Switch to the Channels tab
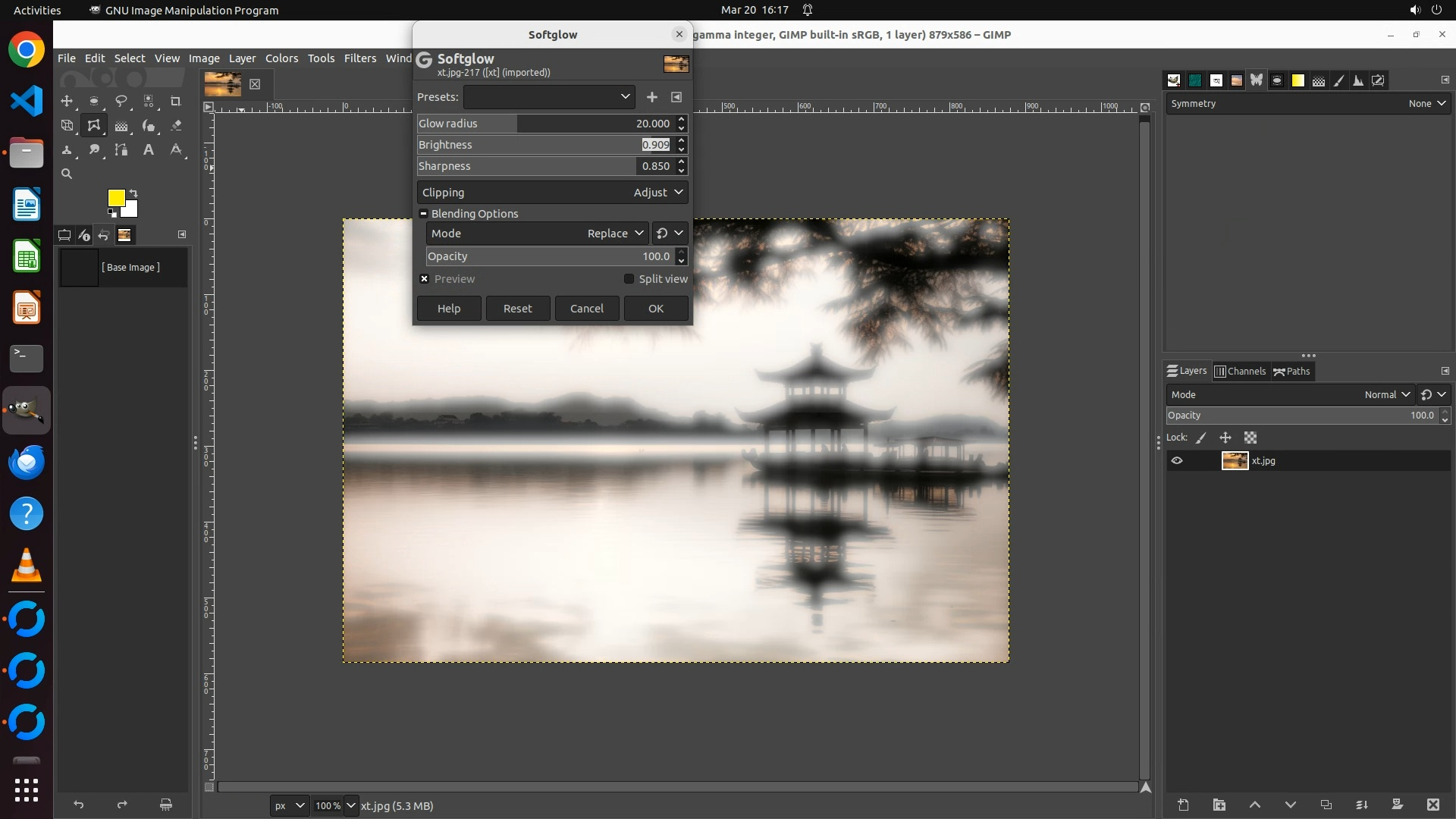The width and height of the screenshot is (1456, 819). [1241, 371]
